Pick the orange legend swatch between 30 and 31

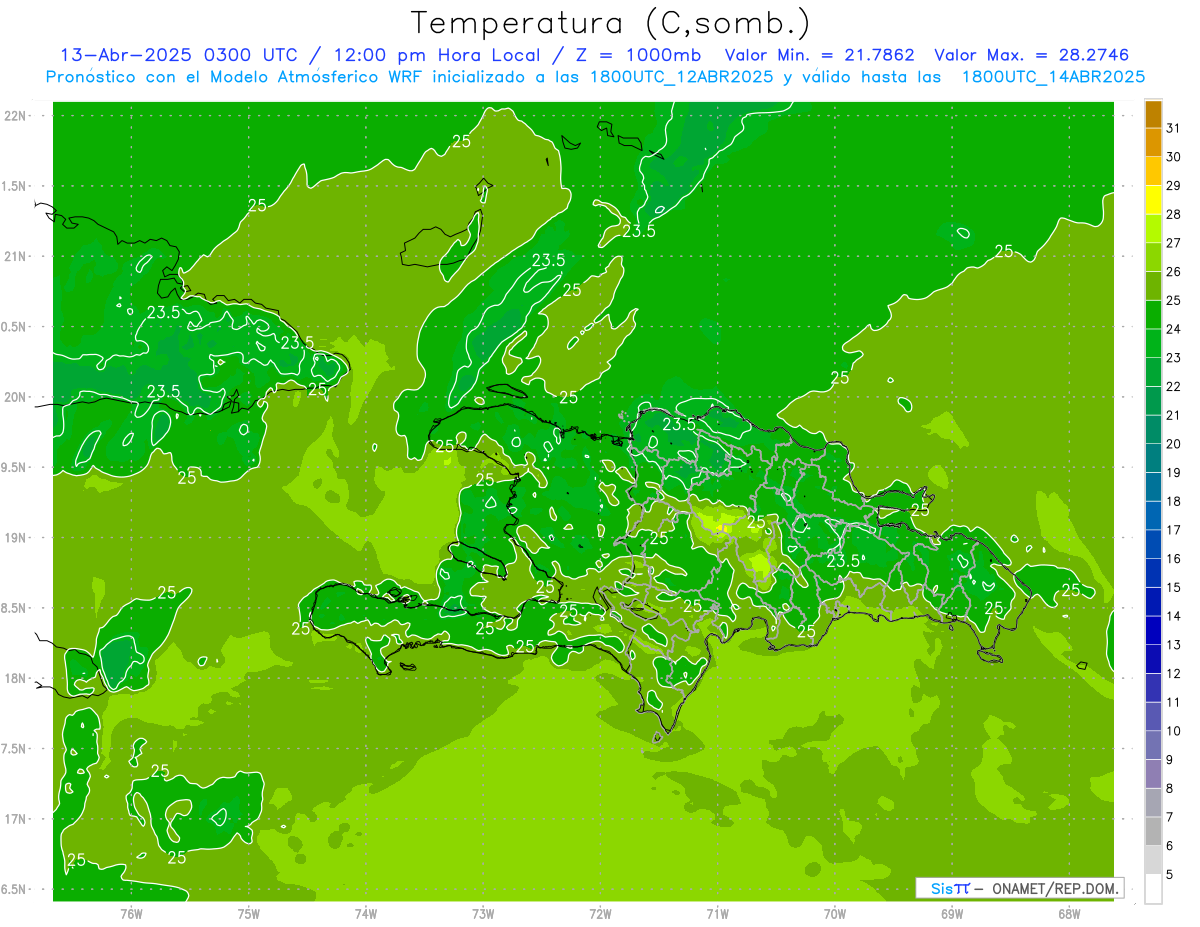[1153, 143]
